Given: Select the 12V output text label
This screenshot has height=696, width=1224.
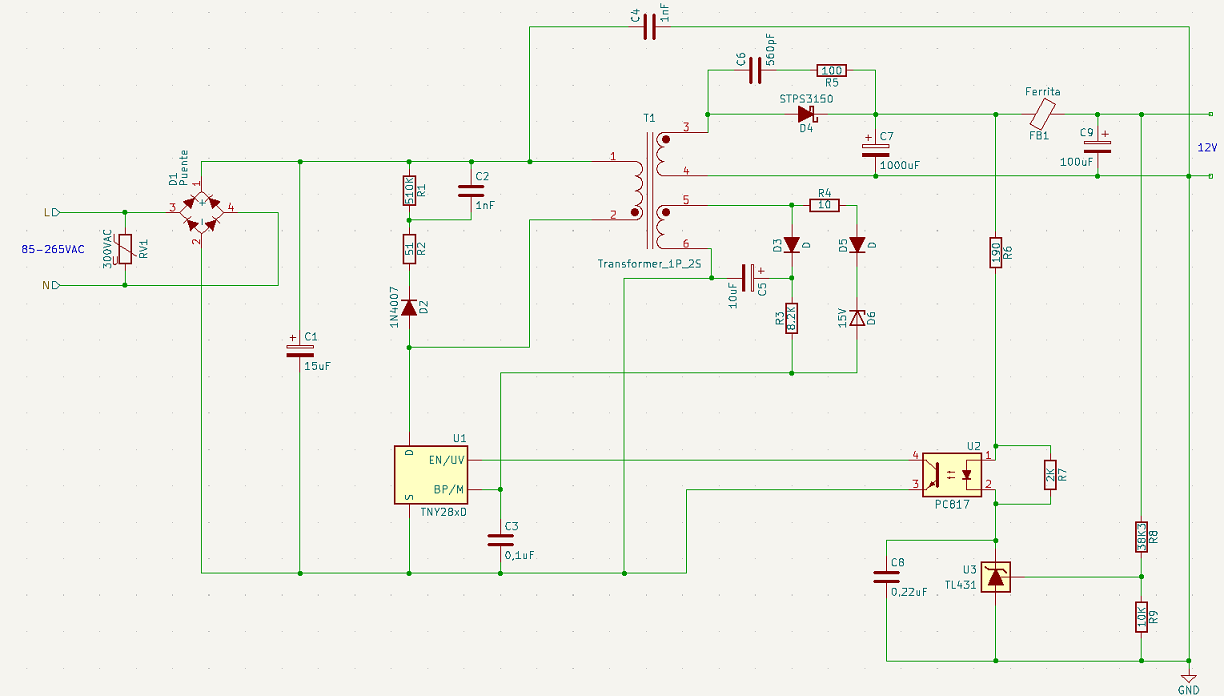Looking at the screenshot, I should pyautogui.click(x=1208, y=148).
